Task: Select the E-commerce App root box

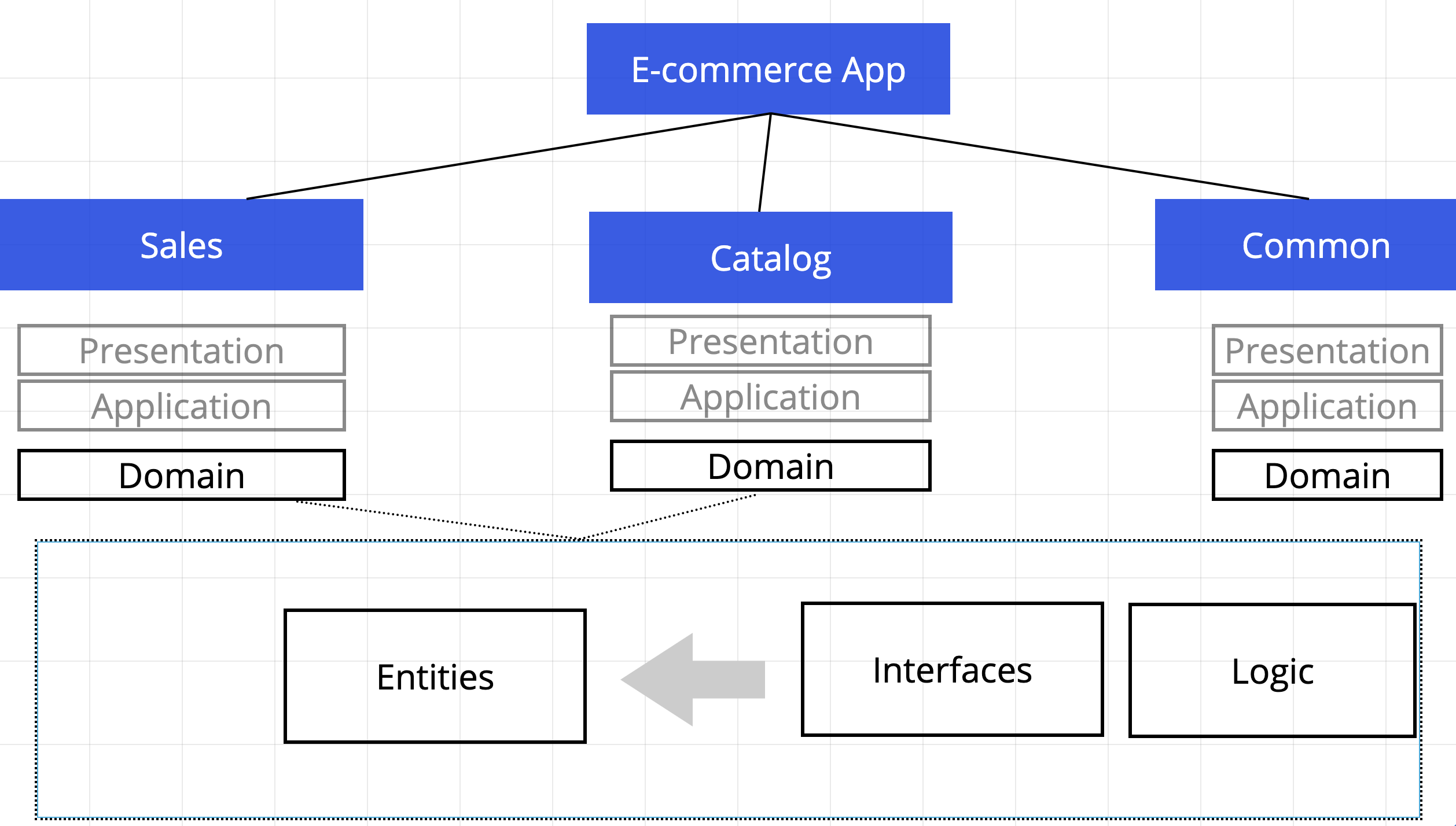Action: click(x=768, y=69)
